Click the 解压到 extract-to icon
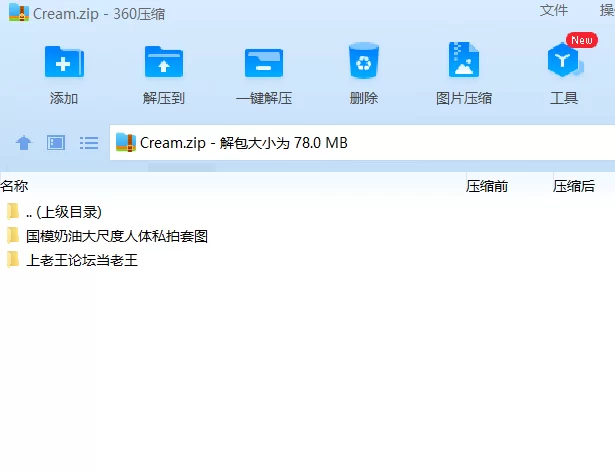The height and width of the screenshot is (472, 615). (164, 62)
